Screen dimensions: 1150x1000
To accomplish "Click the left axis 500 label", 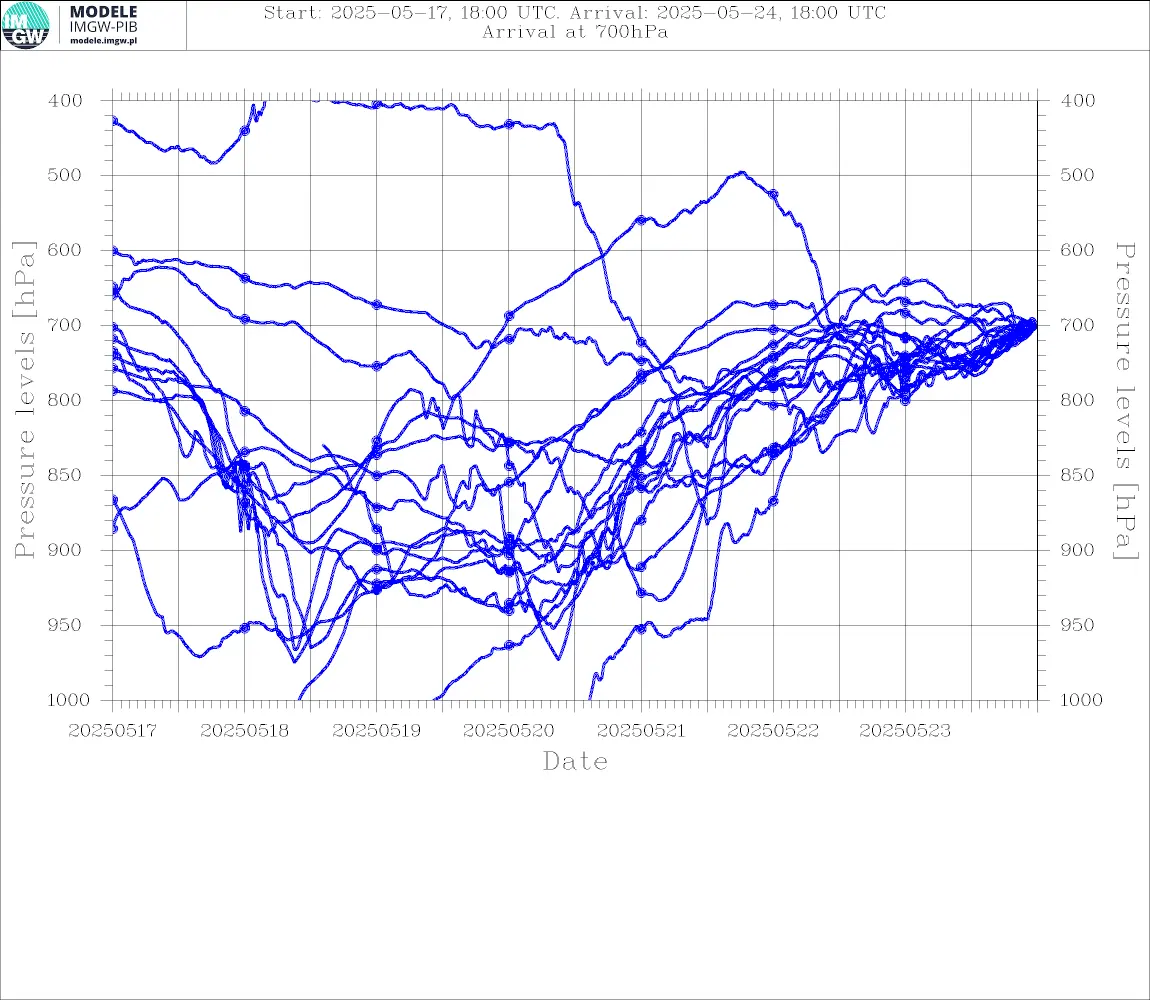I will tap(65, 175).
